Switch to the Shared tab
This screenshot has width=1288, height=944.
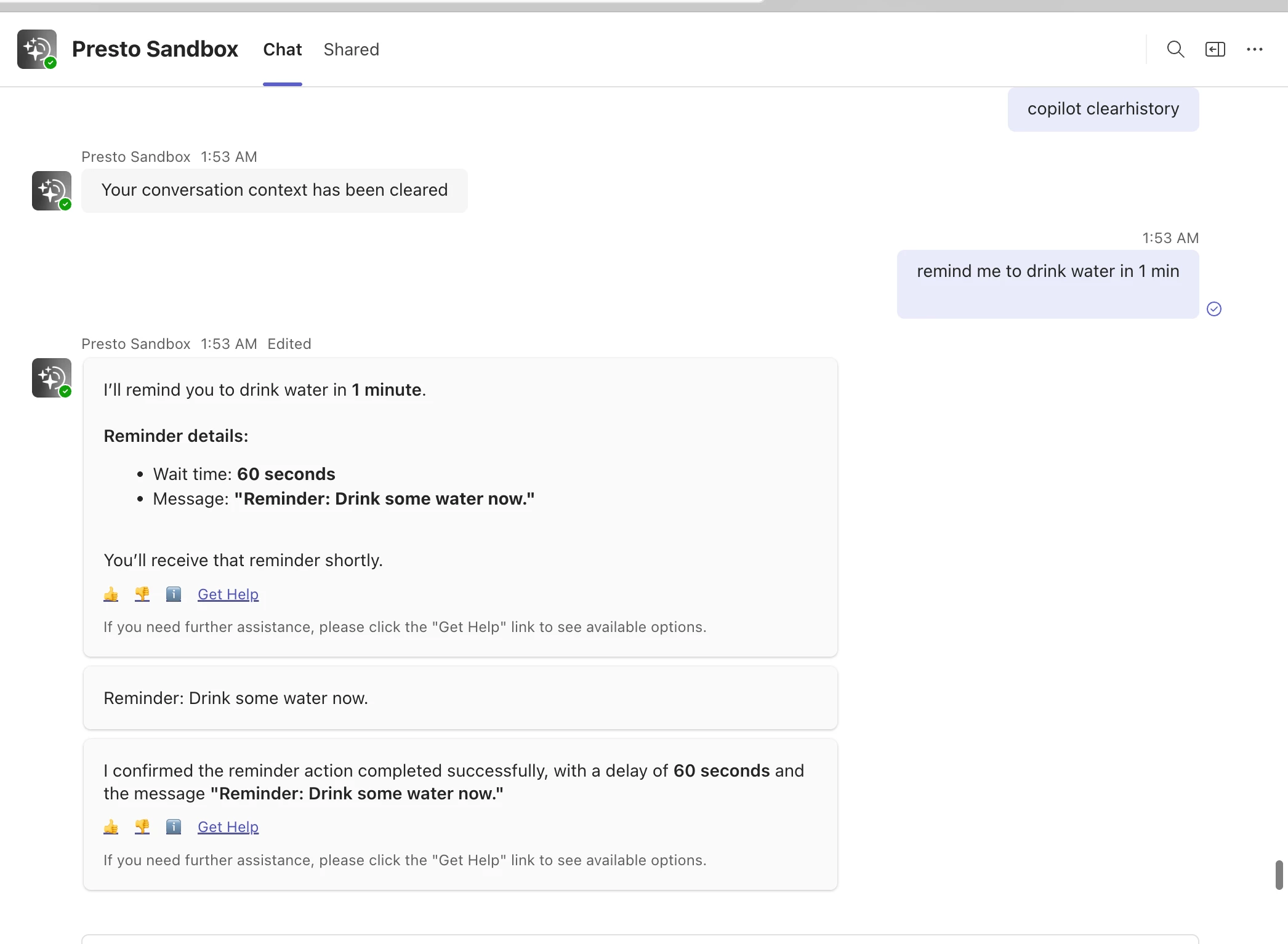(x=351, y=49)
